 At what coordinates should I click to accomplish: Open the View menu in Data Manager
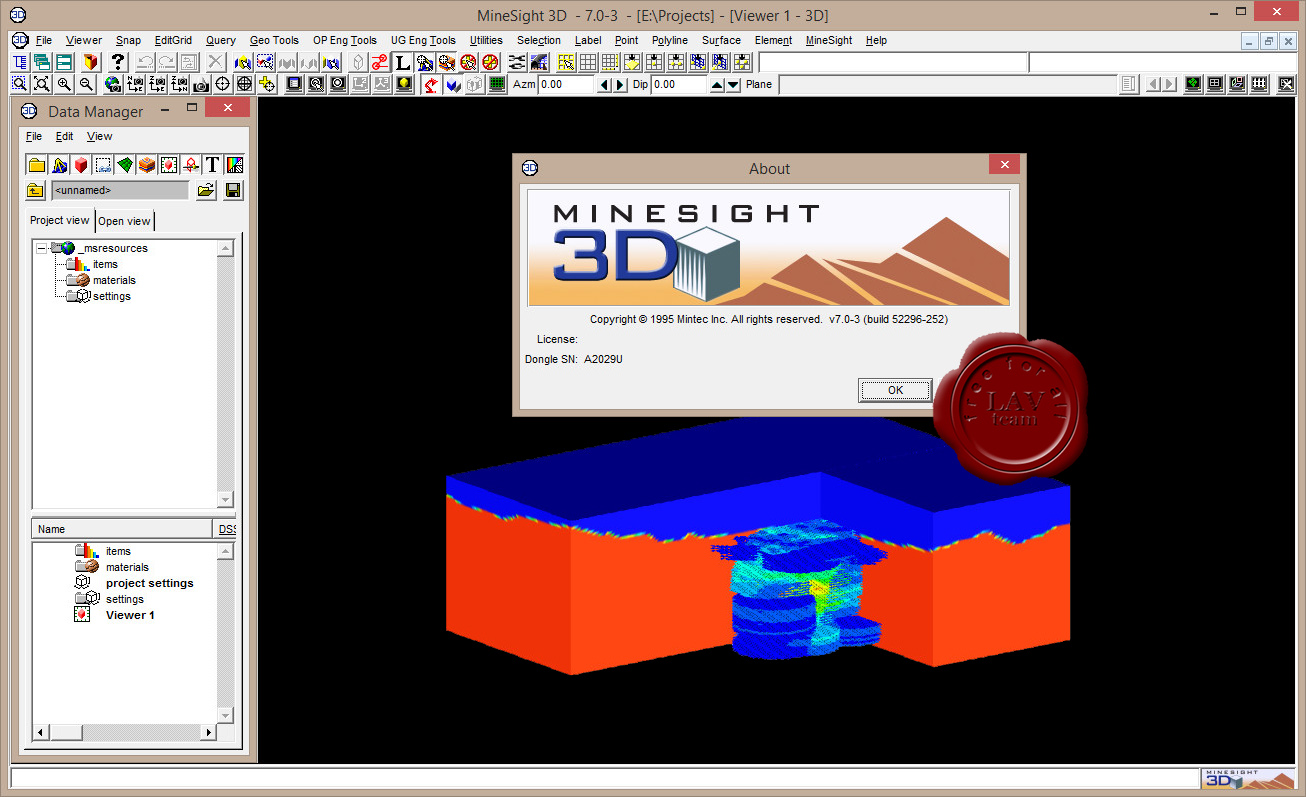[x=99, y=136]
